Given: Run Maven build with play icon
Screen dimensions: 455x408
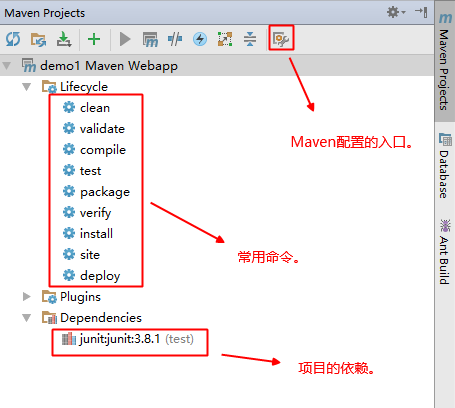Looking at the screenshot, I should 125,39.
